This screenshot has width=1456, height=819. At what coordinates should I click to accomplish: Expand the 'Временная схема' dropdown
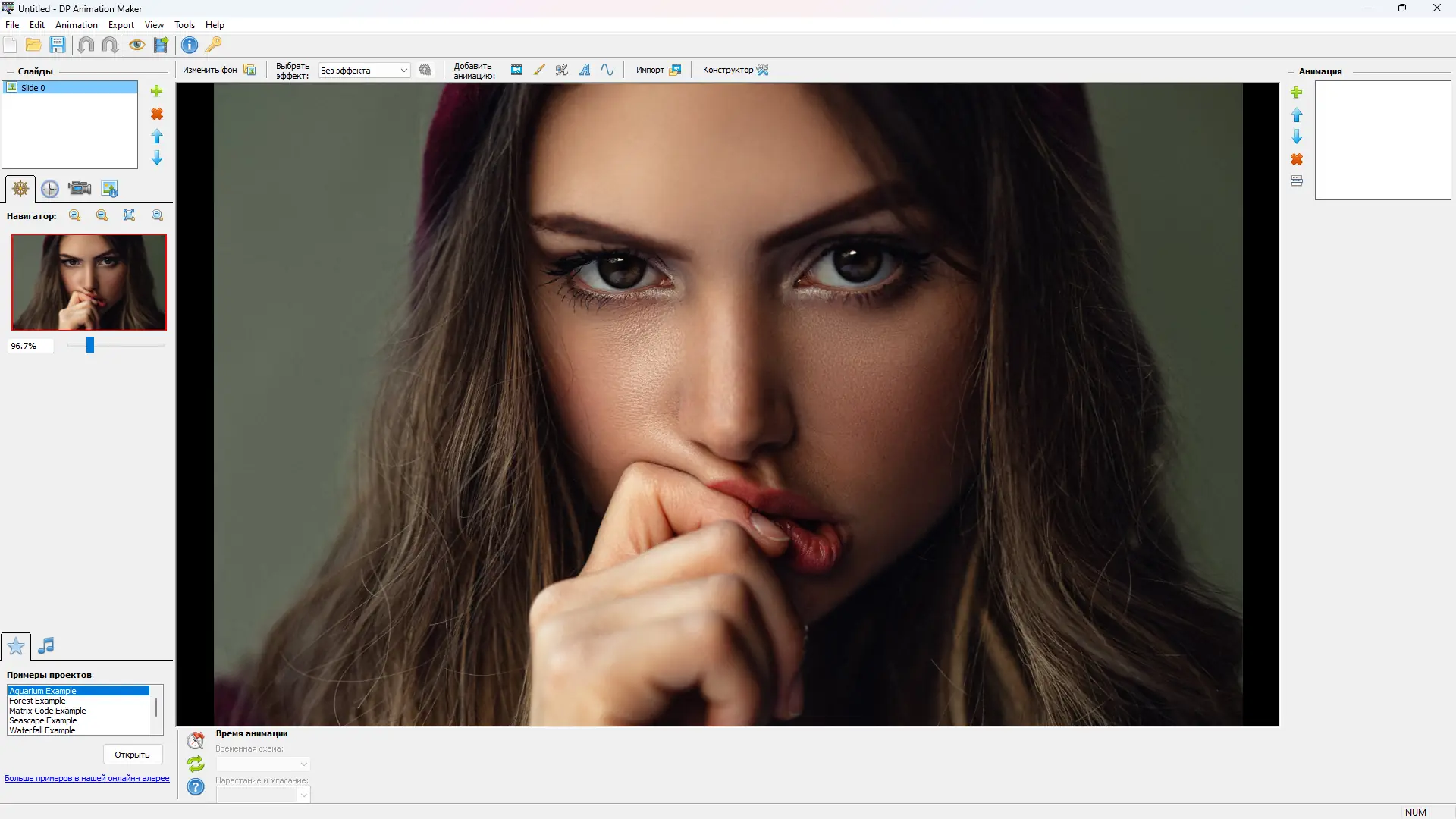(262, 764)
